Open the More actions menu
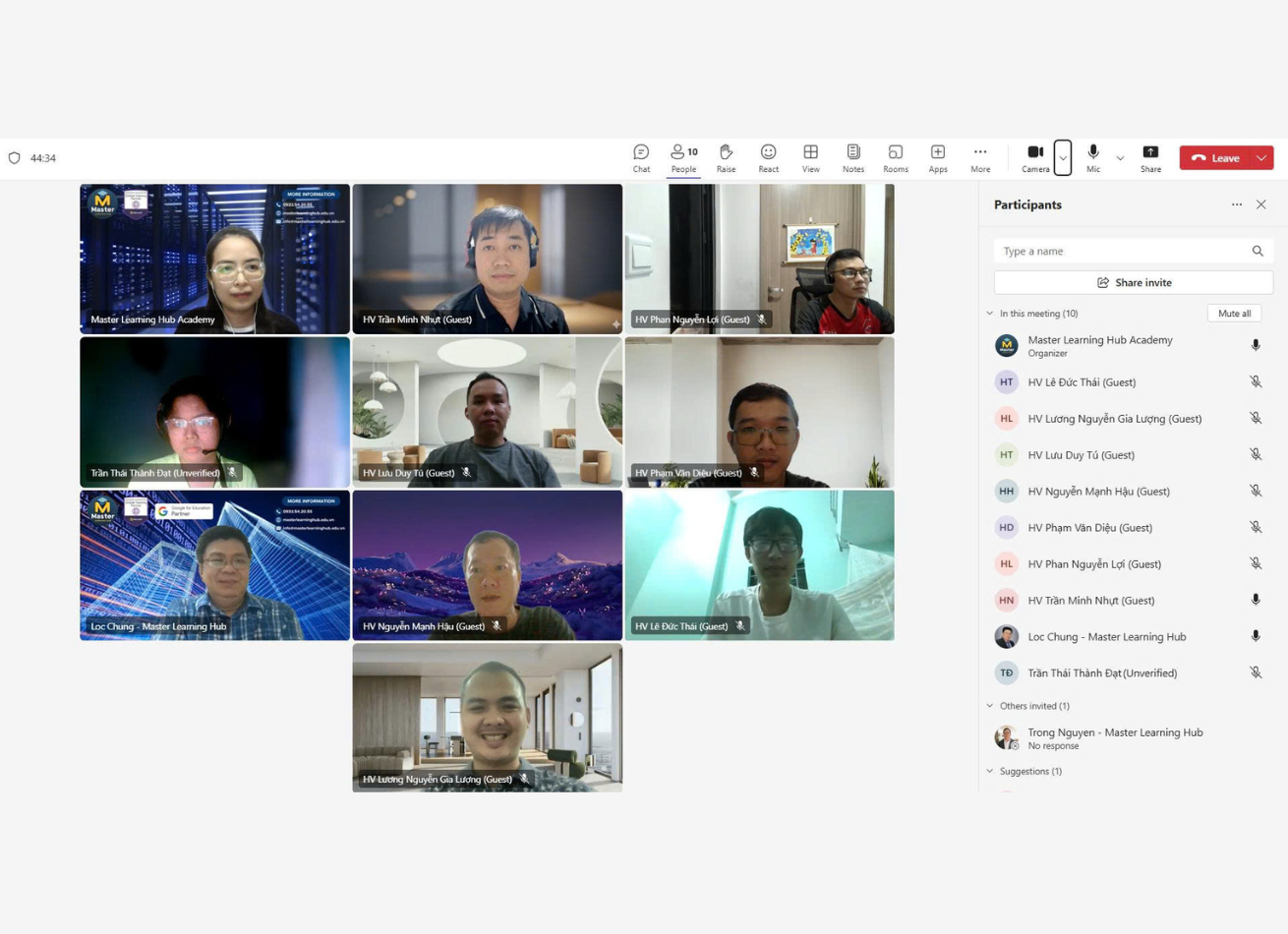Screen dimensions: 1288x934 tap(980, 157)
